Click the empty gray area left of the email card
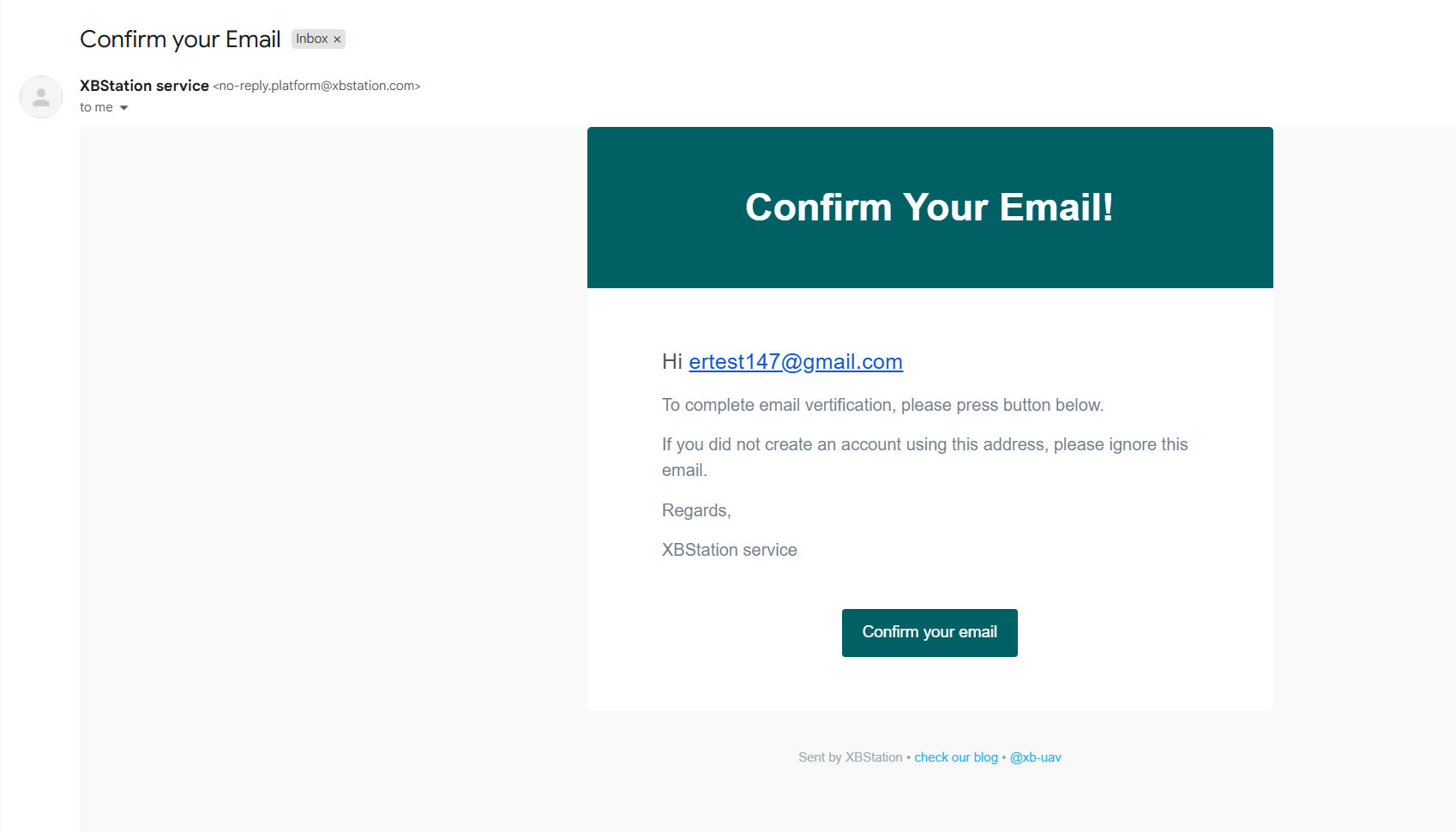Screen dimensions: 1456x832 (x=333, y=429)
